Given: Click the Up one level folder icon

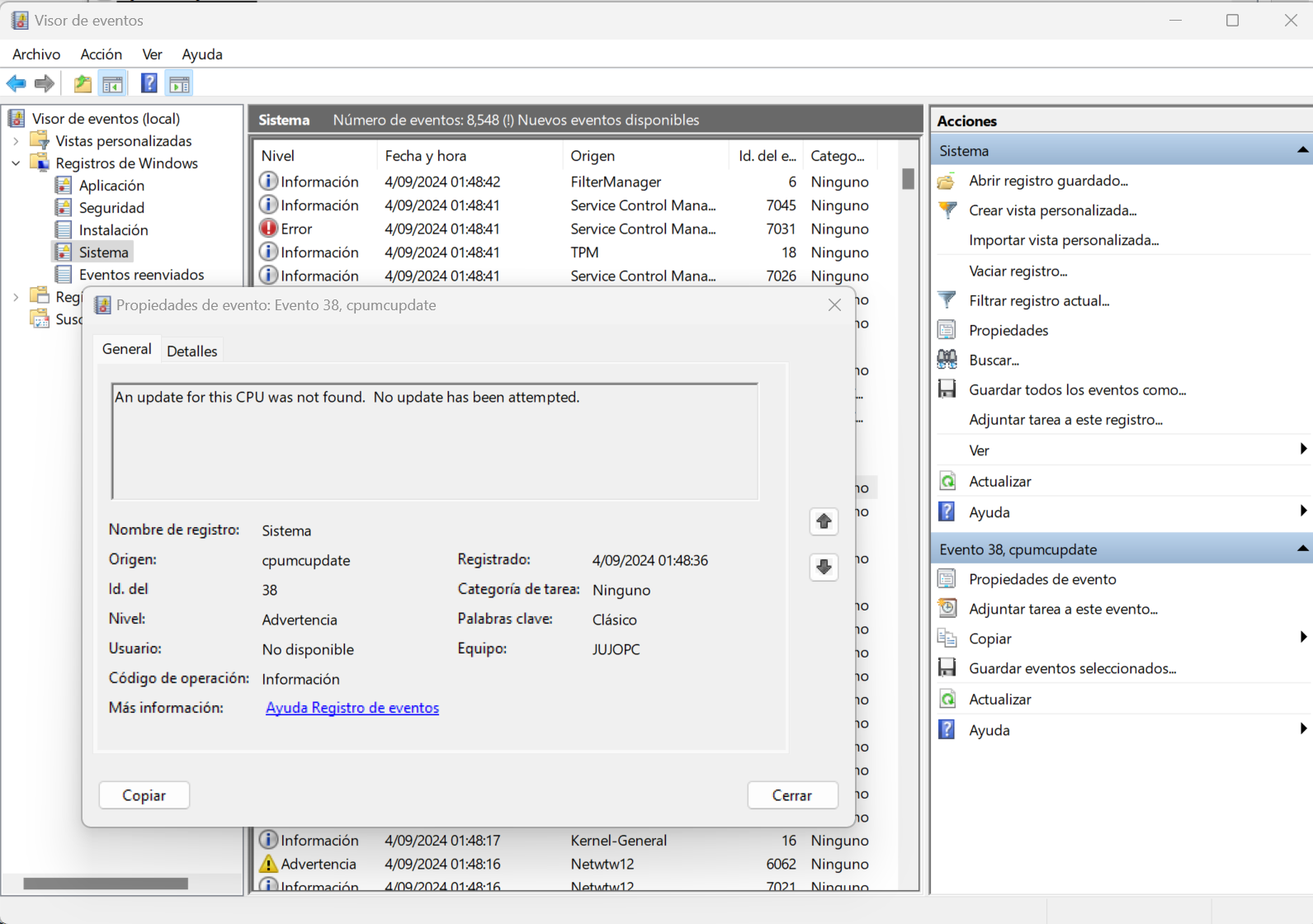Looking at the screenshot, I should tap(83, 83).
